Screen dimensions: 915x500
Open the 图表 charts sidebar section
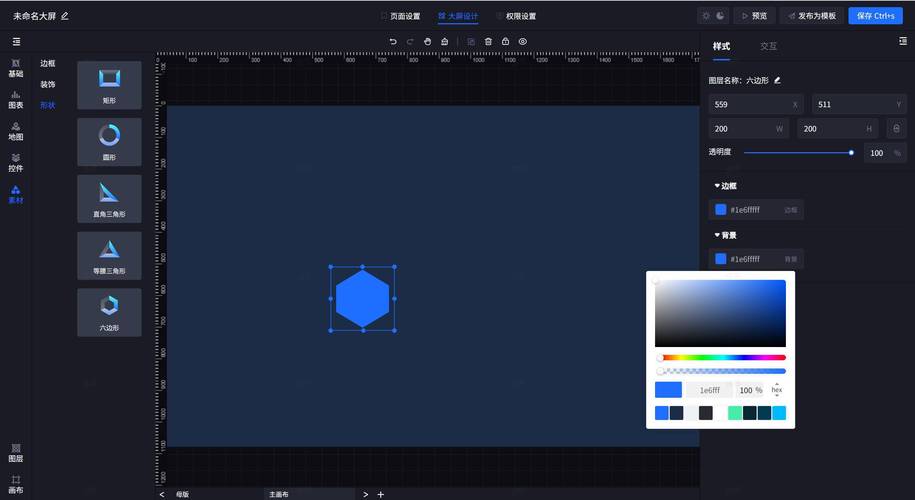(x=16, y=98)
